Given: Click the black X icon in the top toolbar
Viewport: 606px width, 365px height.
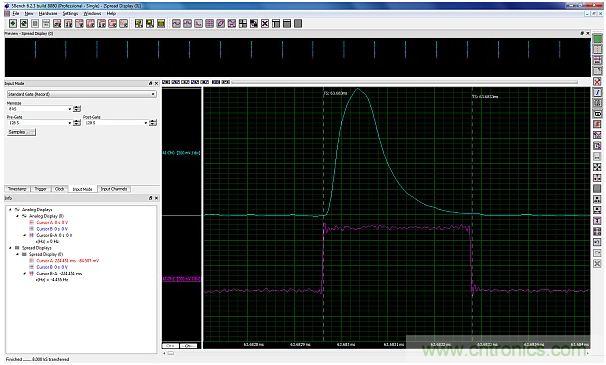Looking at the screenshot, I should 265,24.
